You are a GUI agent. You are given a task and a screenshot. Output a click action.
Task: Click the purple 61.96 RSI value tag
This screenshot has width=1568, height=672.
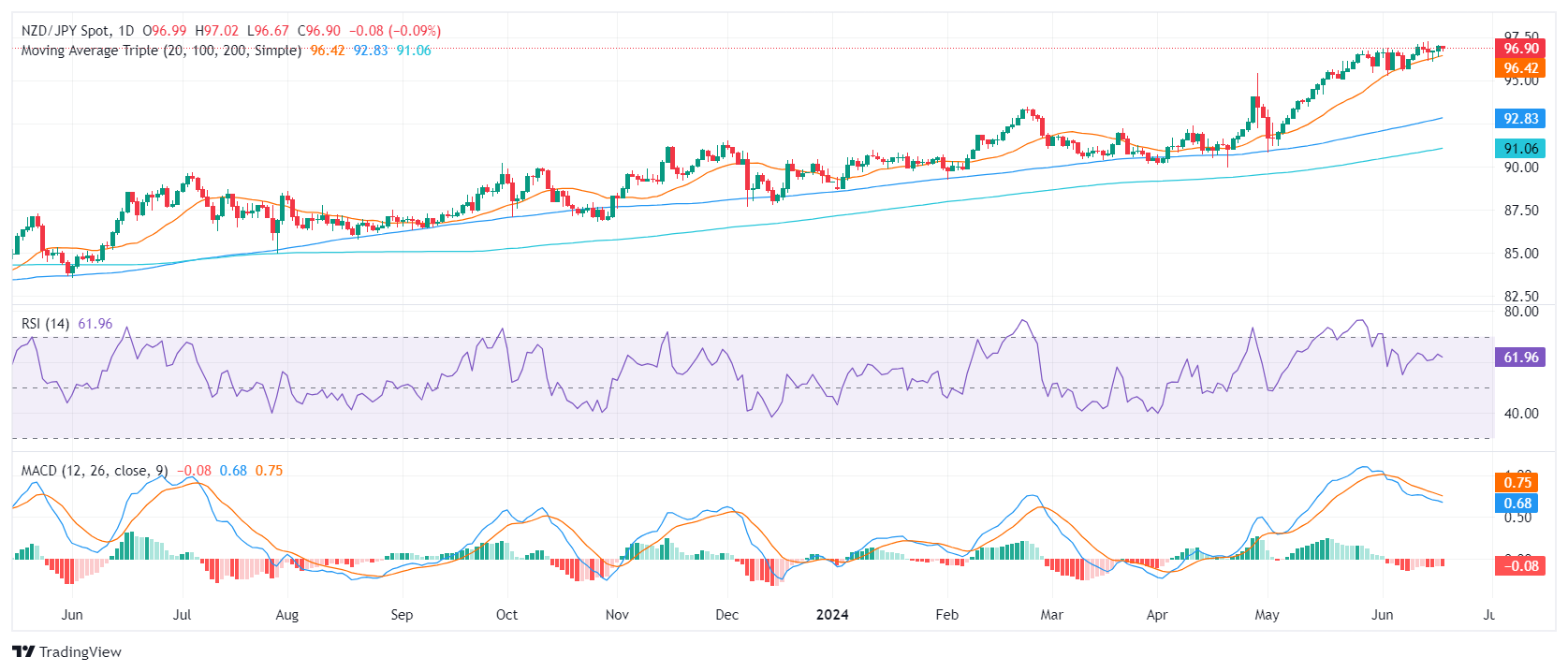tap(1520, 358)
